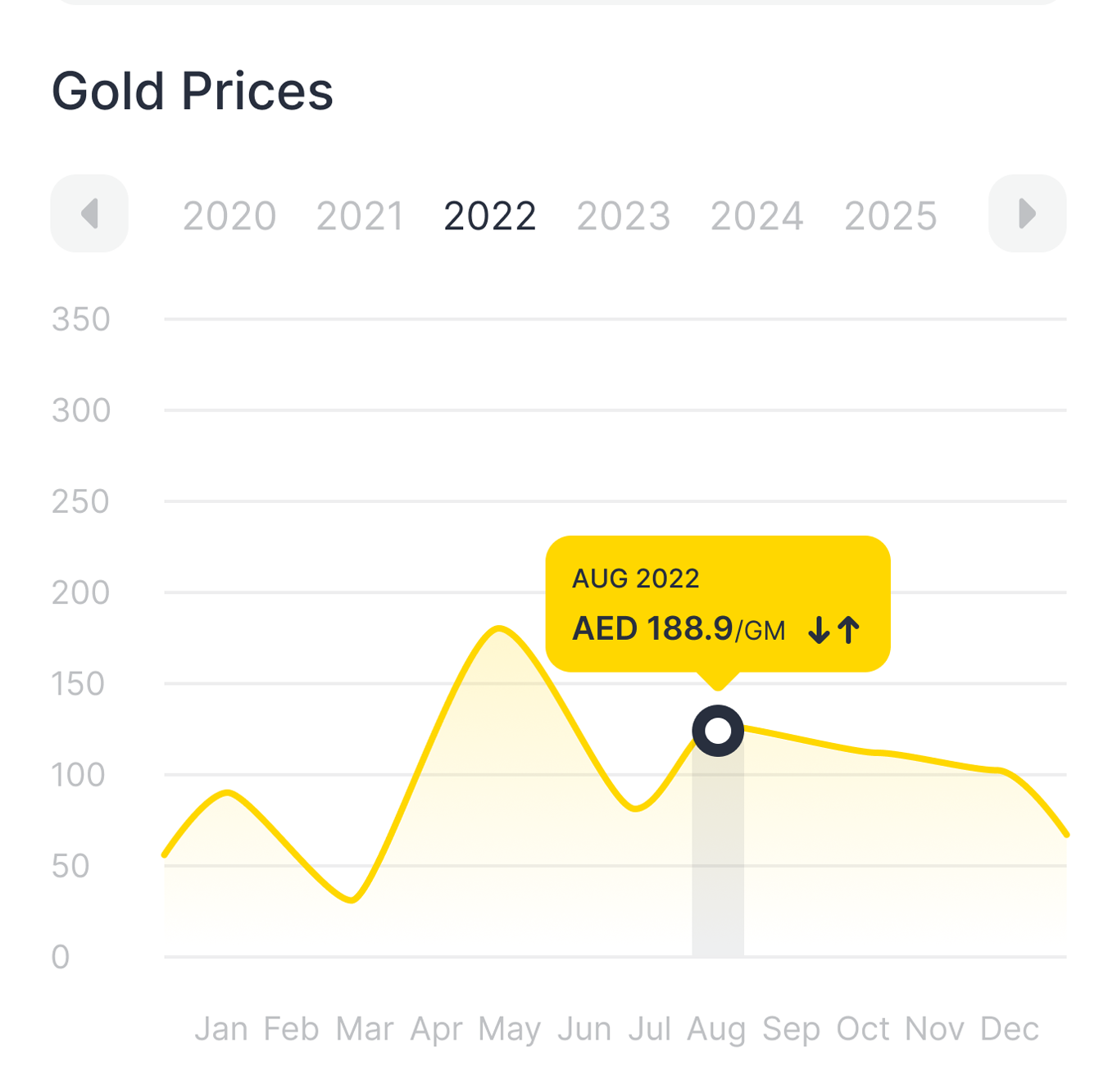This screenshot has width=1117, height=1092.
Task: Click the up-down arrows in price tooltip
Action: click(x=834, y=630)
